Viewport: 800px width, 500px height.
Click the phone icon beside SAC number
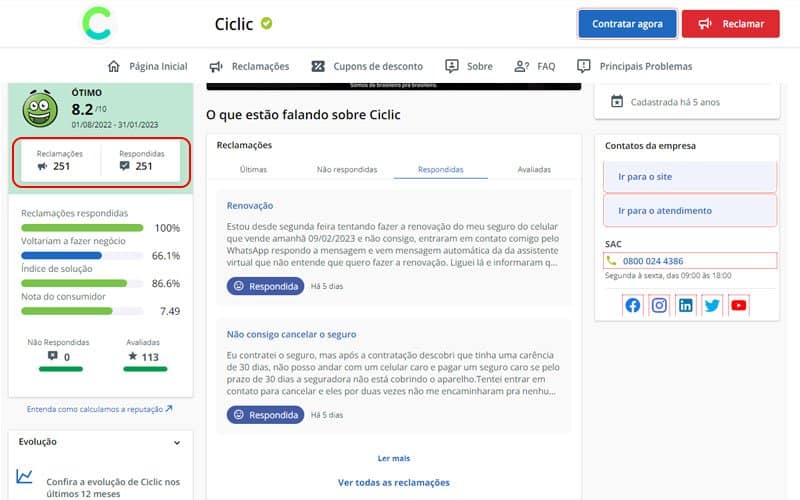pyautogui.click(x=611, y=261)
